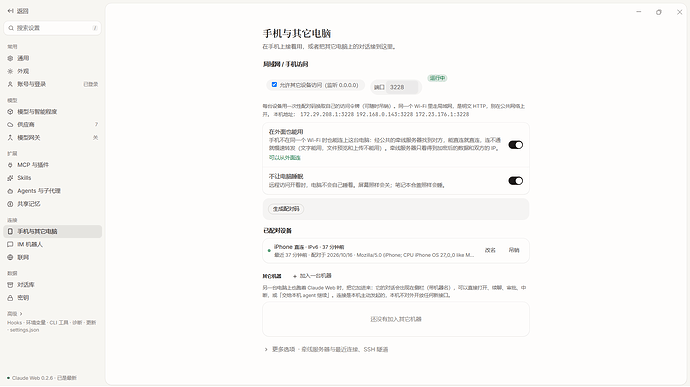690x387 pixels.
Task: Open 密钥 via its lock icon
Action: pos(10,298)
